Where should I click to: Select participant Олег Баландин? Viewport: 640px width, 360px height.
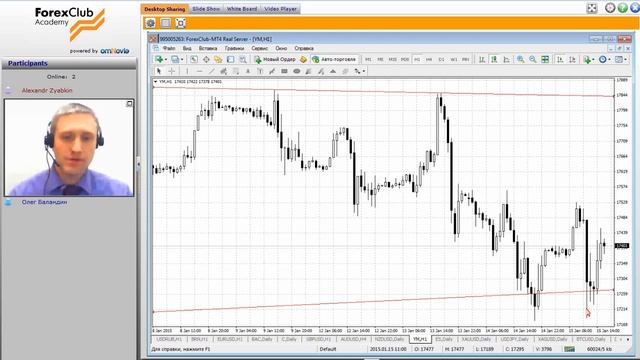(44, 202)
